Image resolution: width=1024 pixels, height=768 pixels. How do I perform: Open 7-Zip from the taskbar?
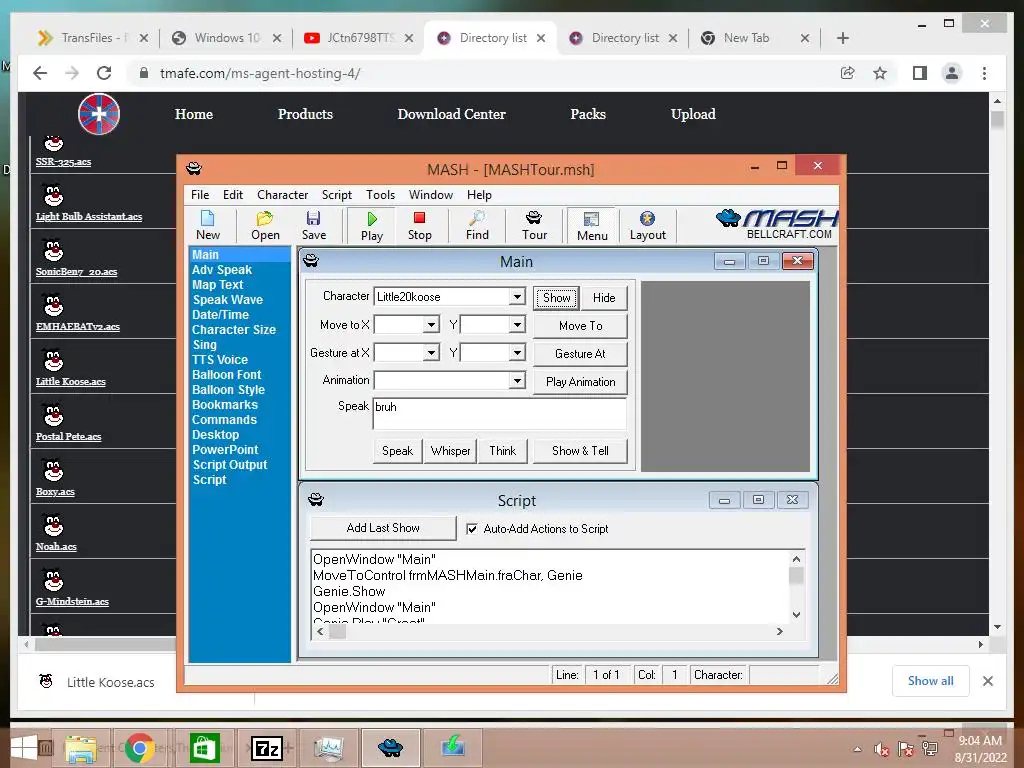(x=266, y=748)
